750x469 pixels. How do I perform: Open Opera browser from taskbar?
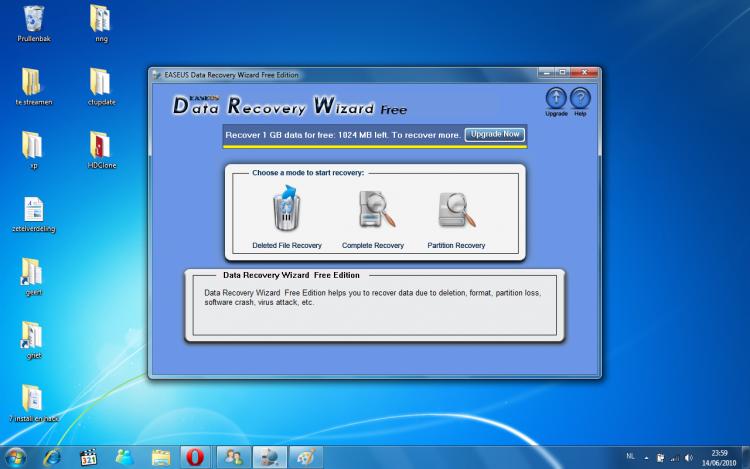[196, 456]
